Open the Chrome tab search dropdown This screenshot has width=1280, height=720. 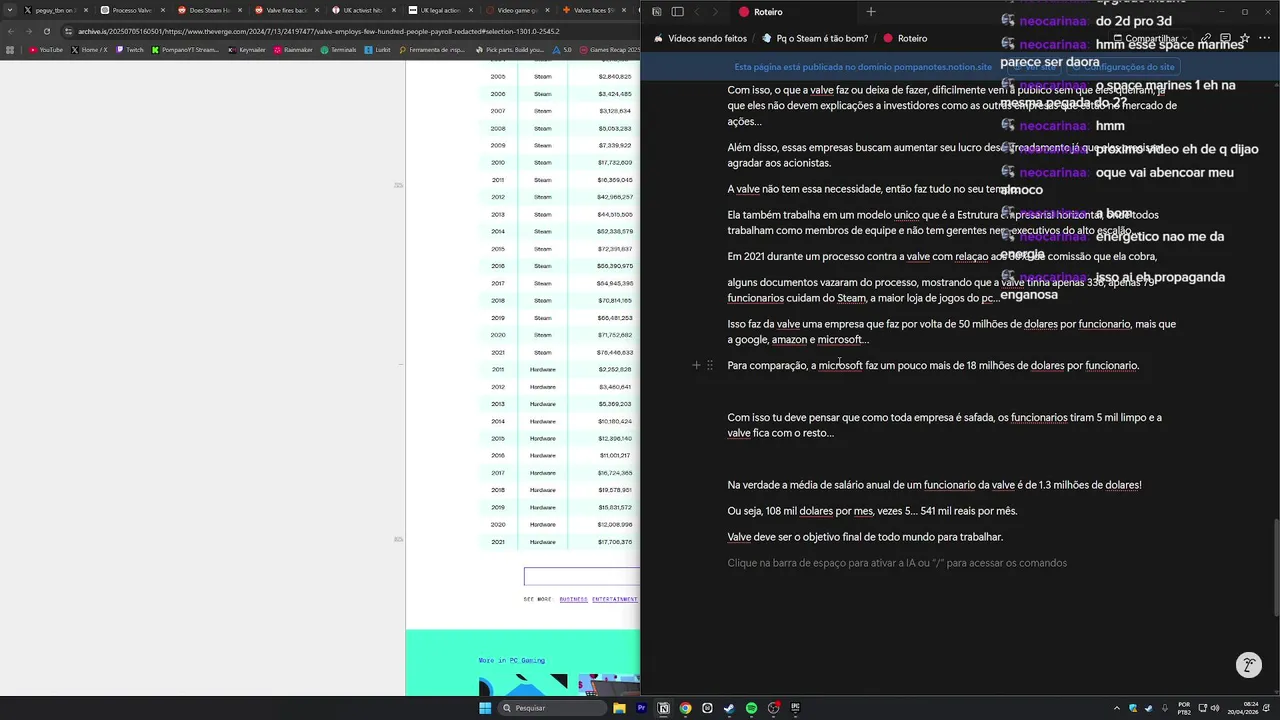10,10
